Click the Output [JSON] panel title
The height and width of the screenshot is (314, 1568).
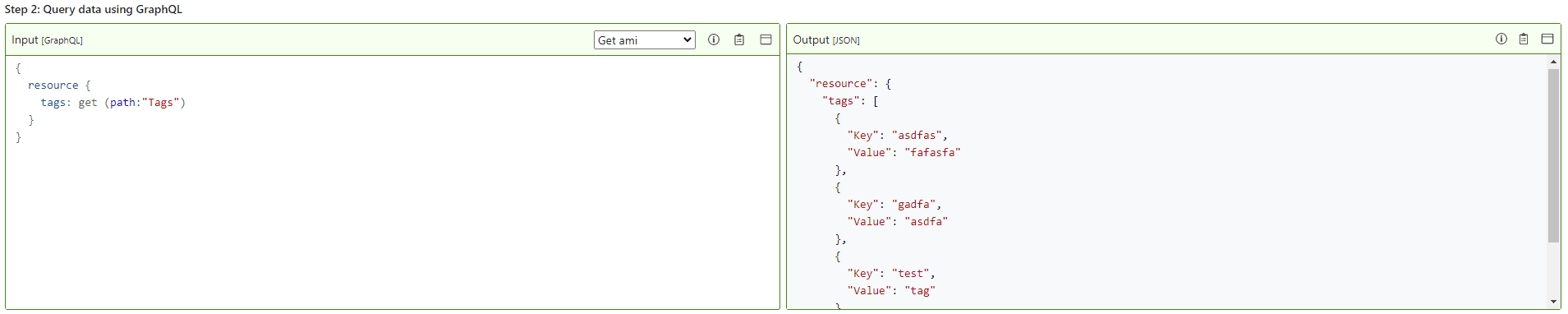(x=826, y=40)
